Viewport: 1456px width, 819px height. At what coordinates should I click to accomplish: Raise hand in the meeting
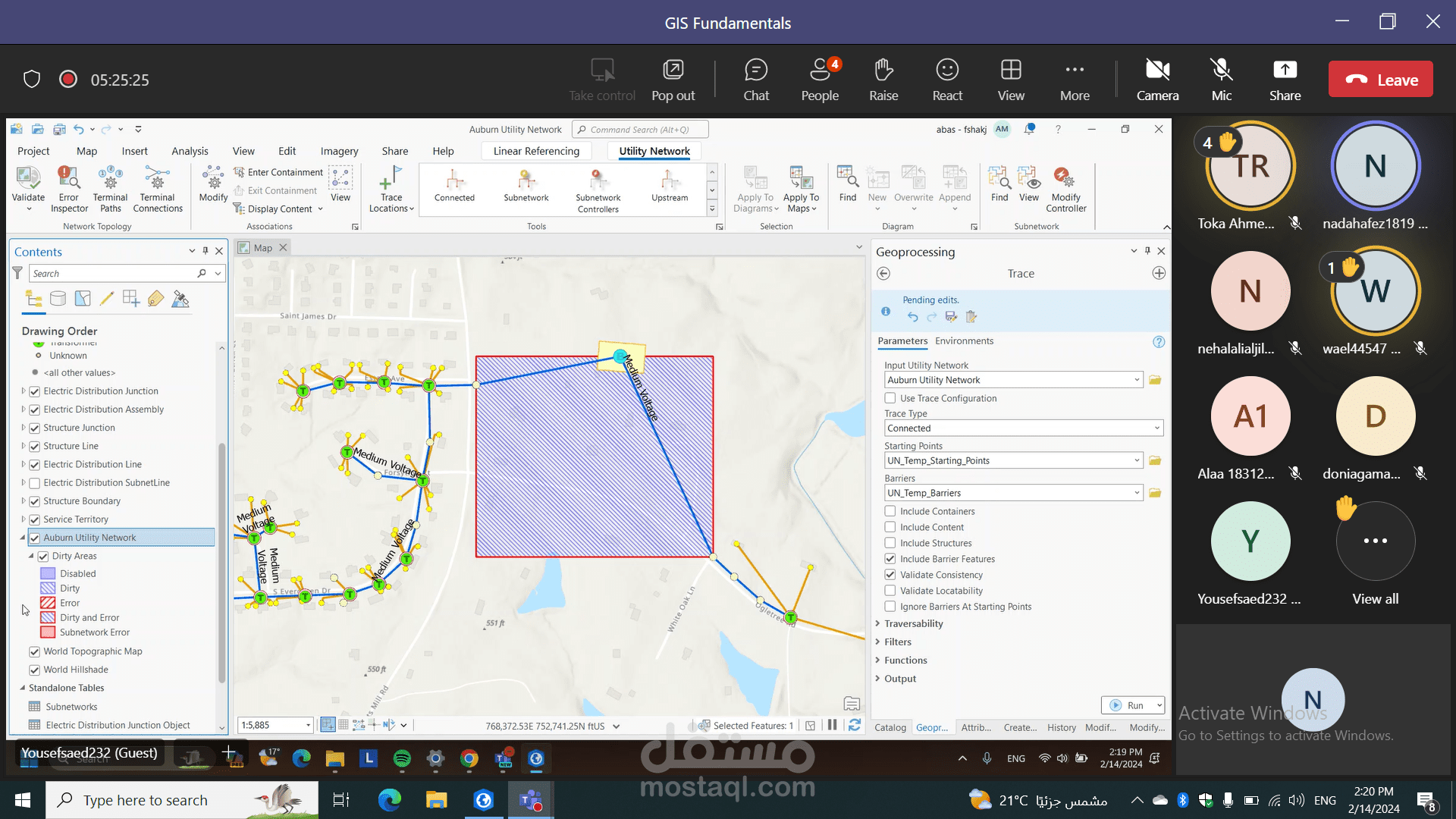pyautogui.click(x=883, y=80)
